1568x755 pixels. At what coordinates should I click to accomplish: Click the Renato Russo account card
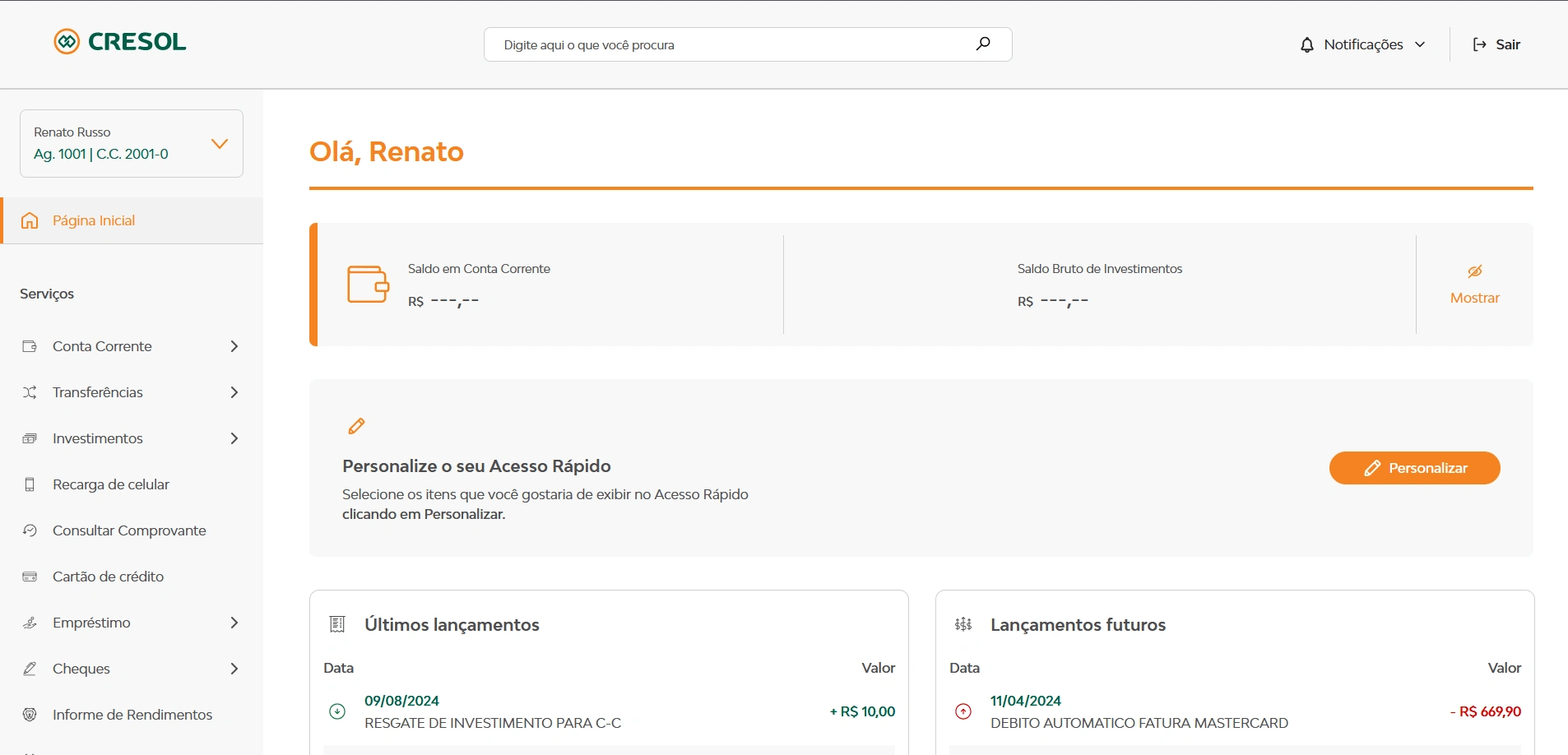pos(132,143)
